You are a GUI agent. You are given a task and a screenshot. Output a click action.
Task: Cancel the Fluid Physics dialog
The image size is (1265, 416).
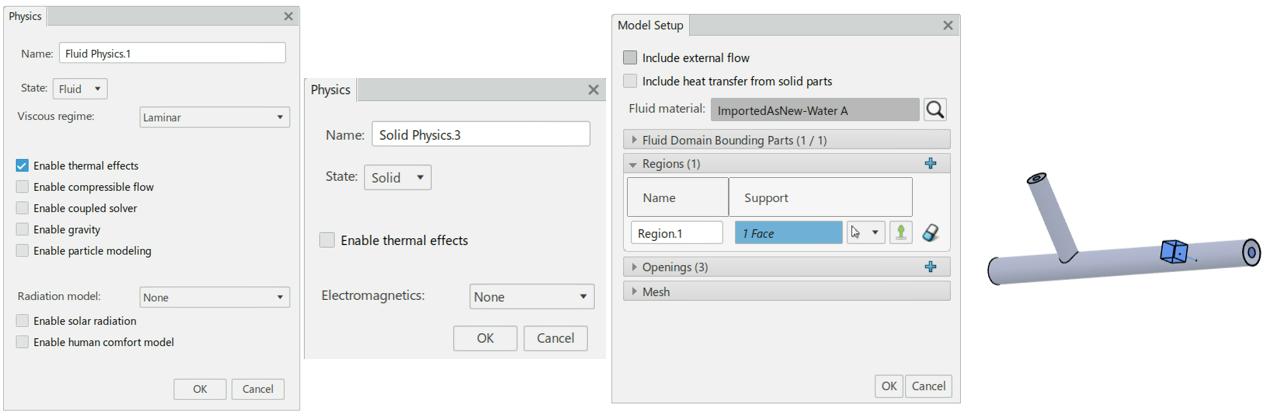click(257, 389)
